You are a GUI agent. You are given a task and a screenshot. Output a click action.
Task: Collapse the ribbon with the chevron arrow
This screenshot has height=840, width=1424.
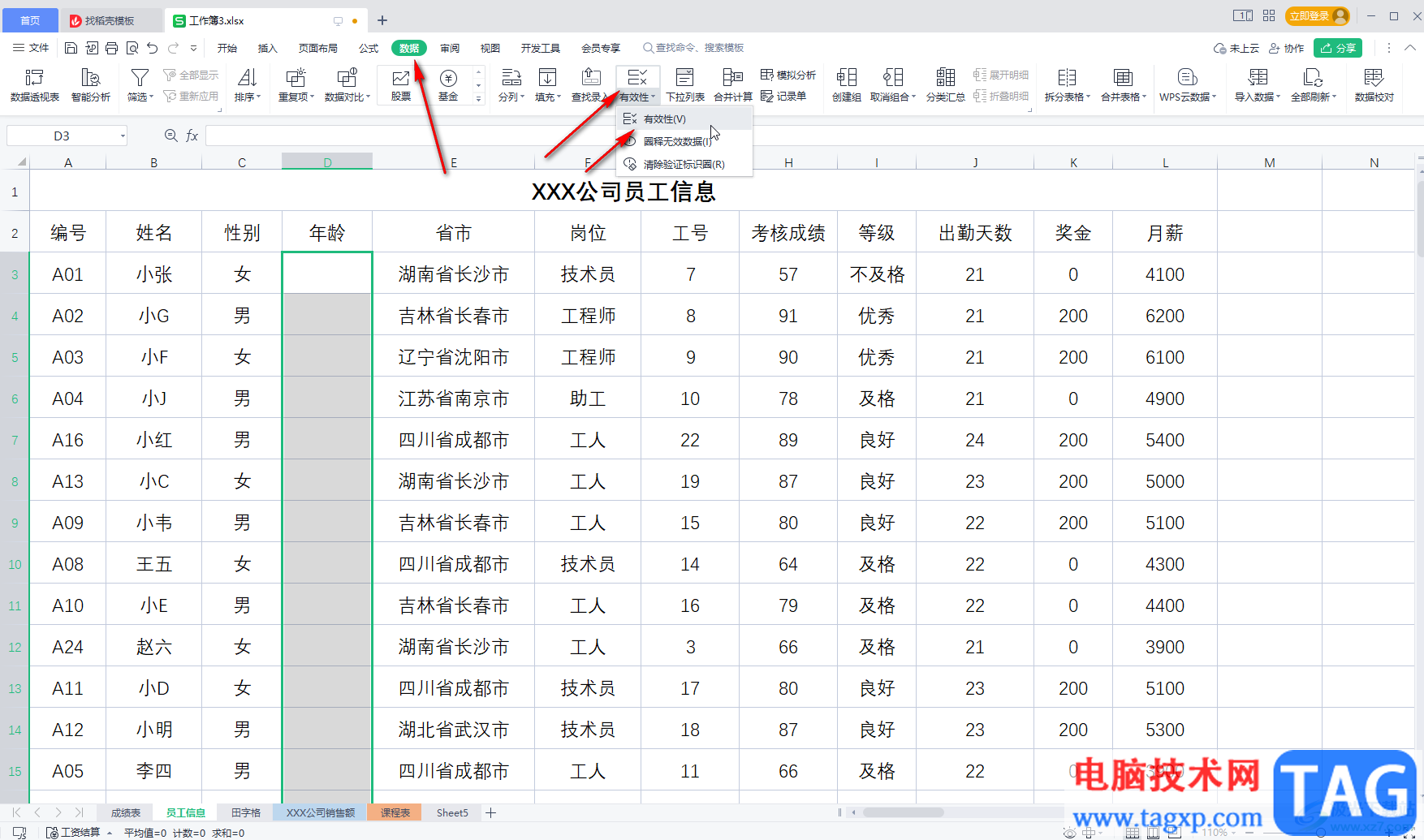click(x=1410, y=48)
